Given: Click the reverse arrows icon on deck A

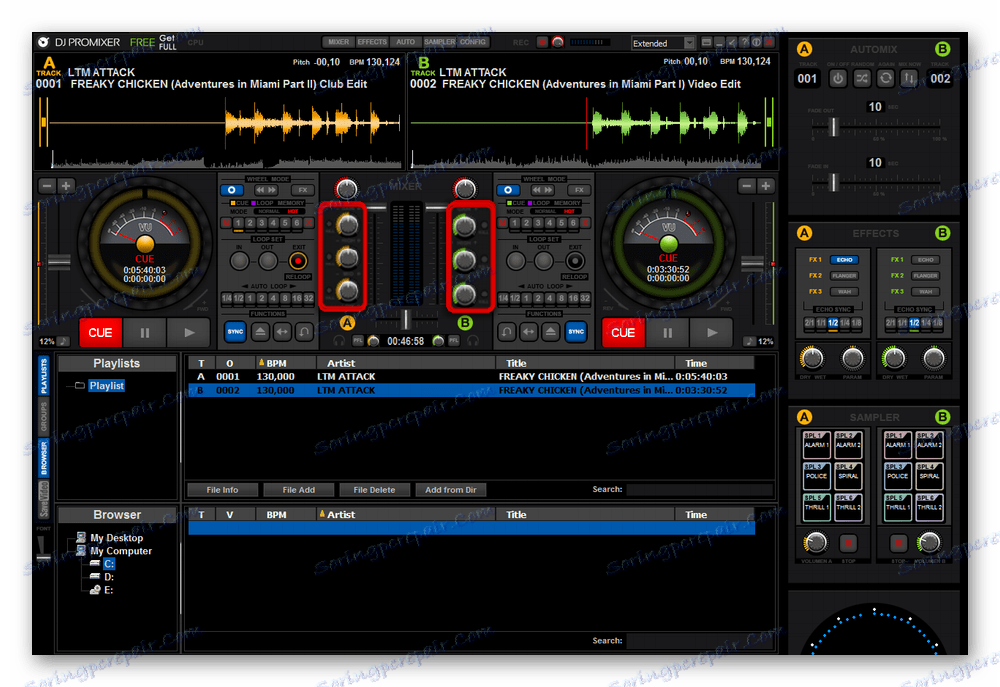Looking at the screenshot, I should pyautogui.click(x=283, y=332).
